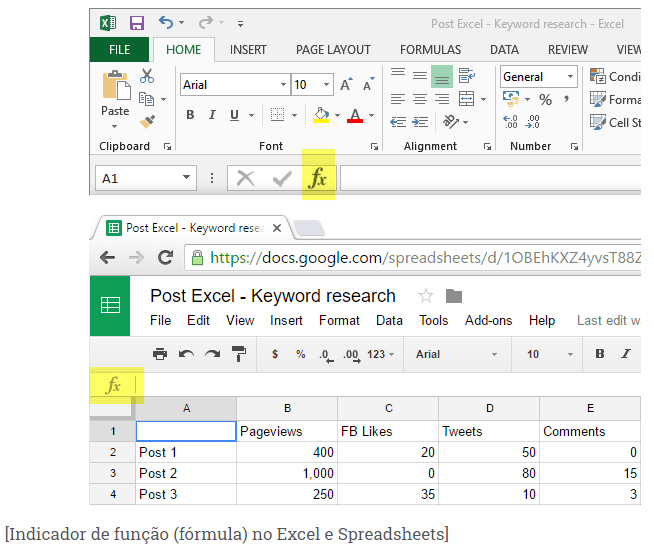Click the green FILE button in Excel
Image resolution: width=654 pixels, height=544 pixels.
point(119,50)
